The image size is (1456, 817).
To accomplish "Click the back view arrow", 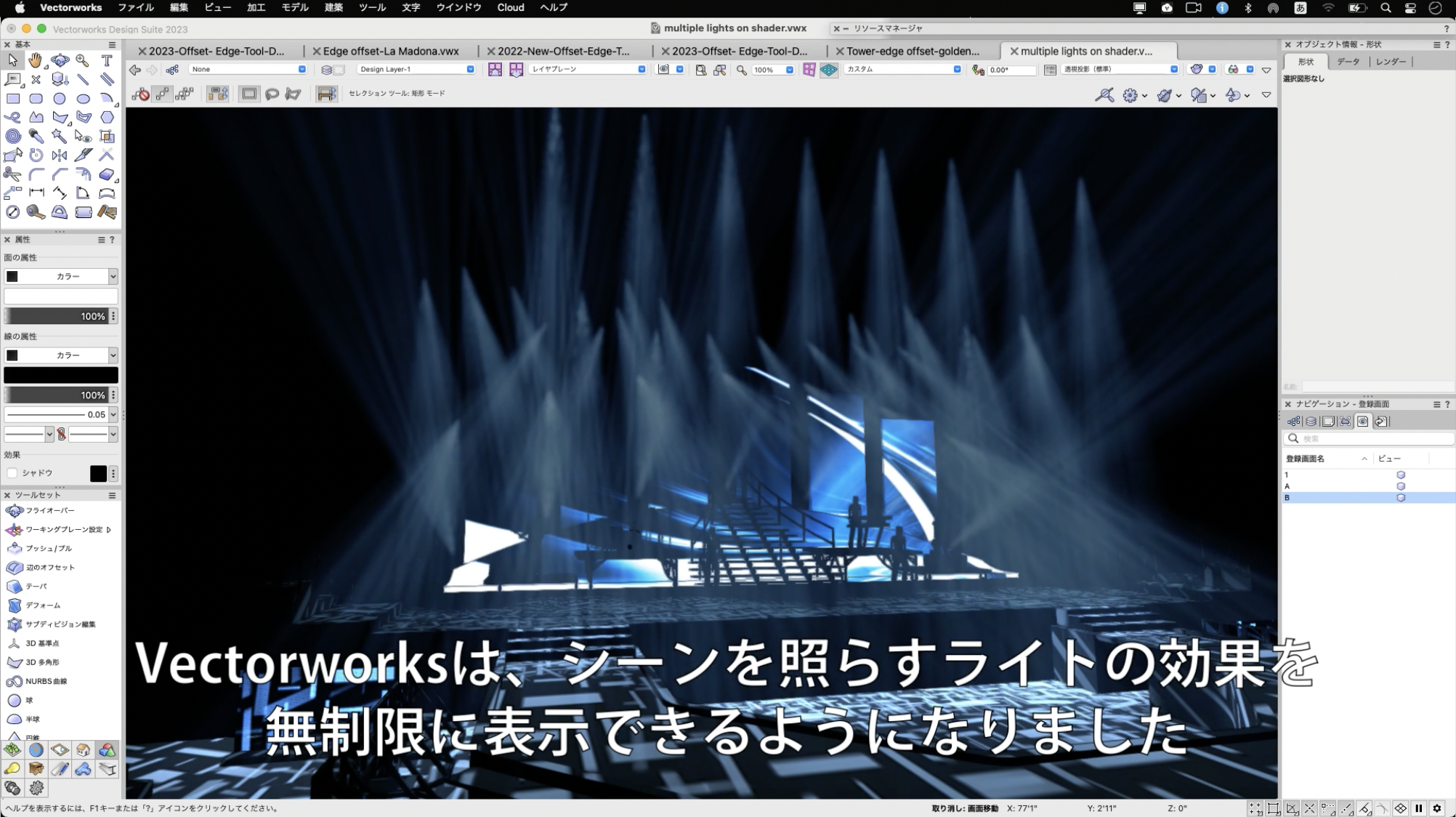I will [x=135, y=70].
